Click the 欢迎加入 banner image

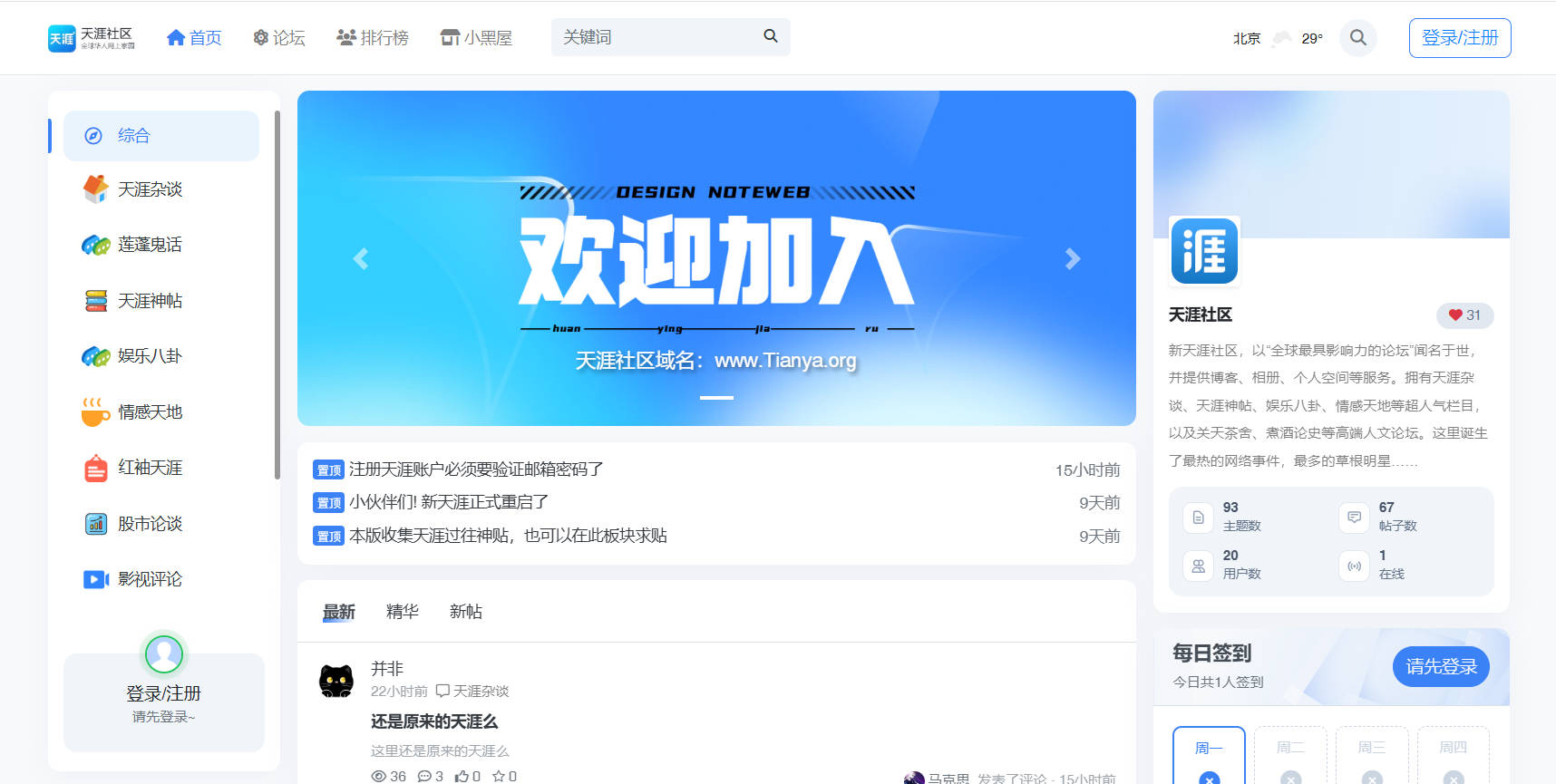(716, 258)
